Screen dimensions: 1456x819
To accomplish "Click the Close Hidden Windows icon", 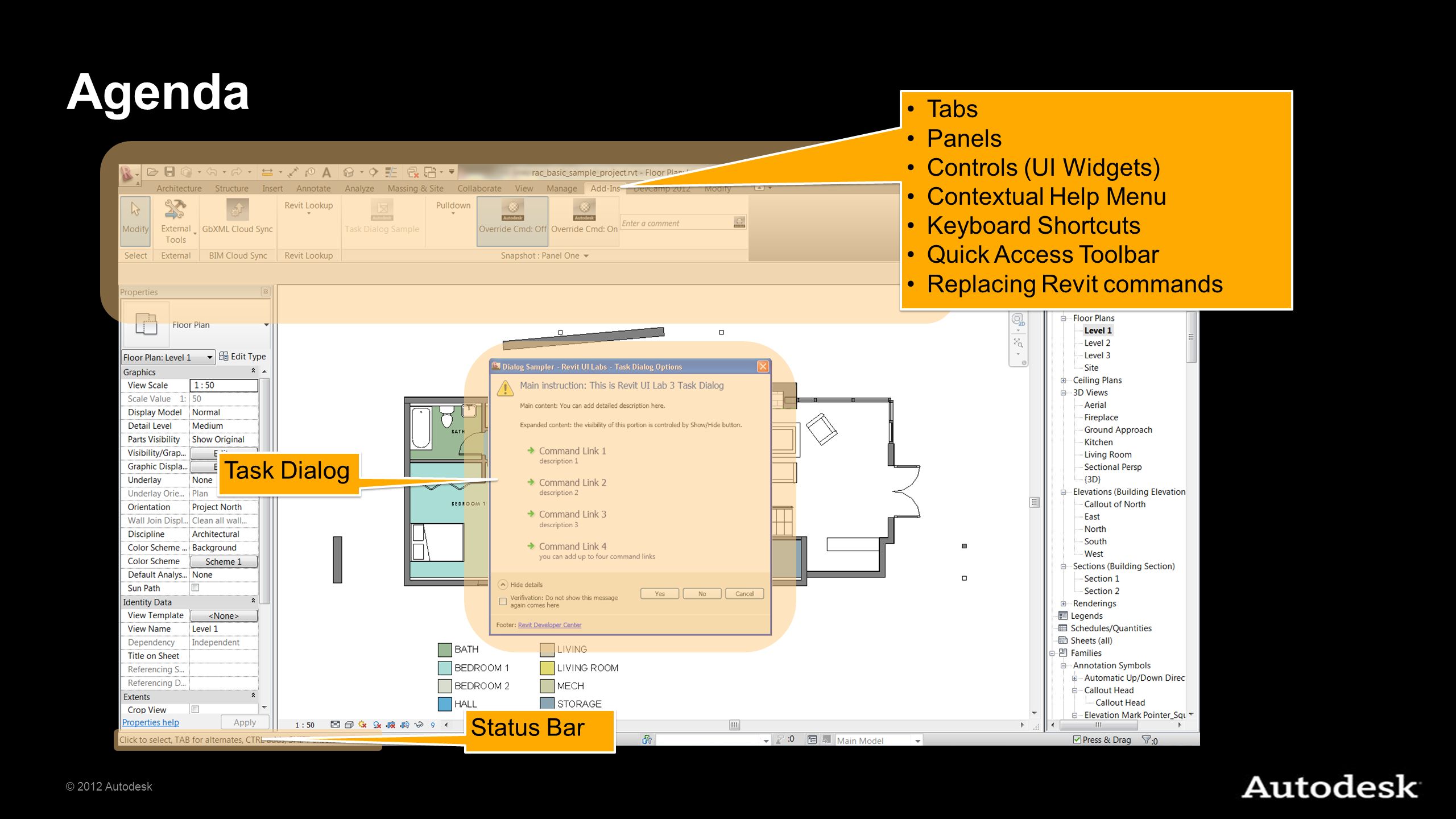I will [413, 172].
